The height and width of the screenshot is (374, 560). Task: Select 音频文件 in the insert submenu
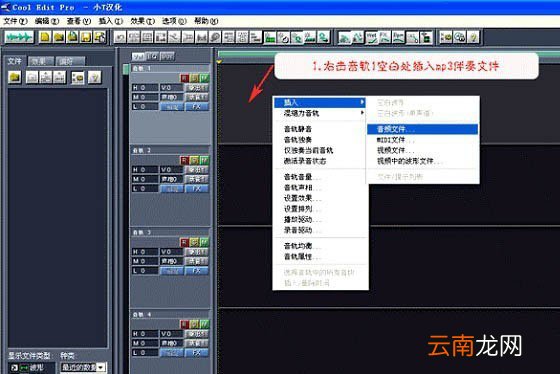(x=422, y=129)
